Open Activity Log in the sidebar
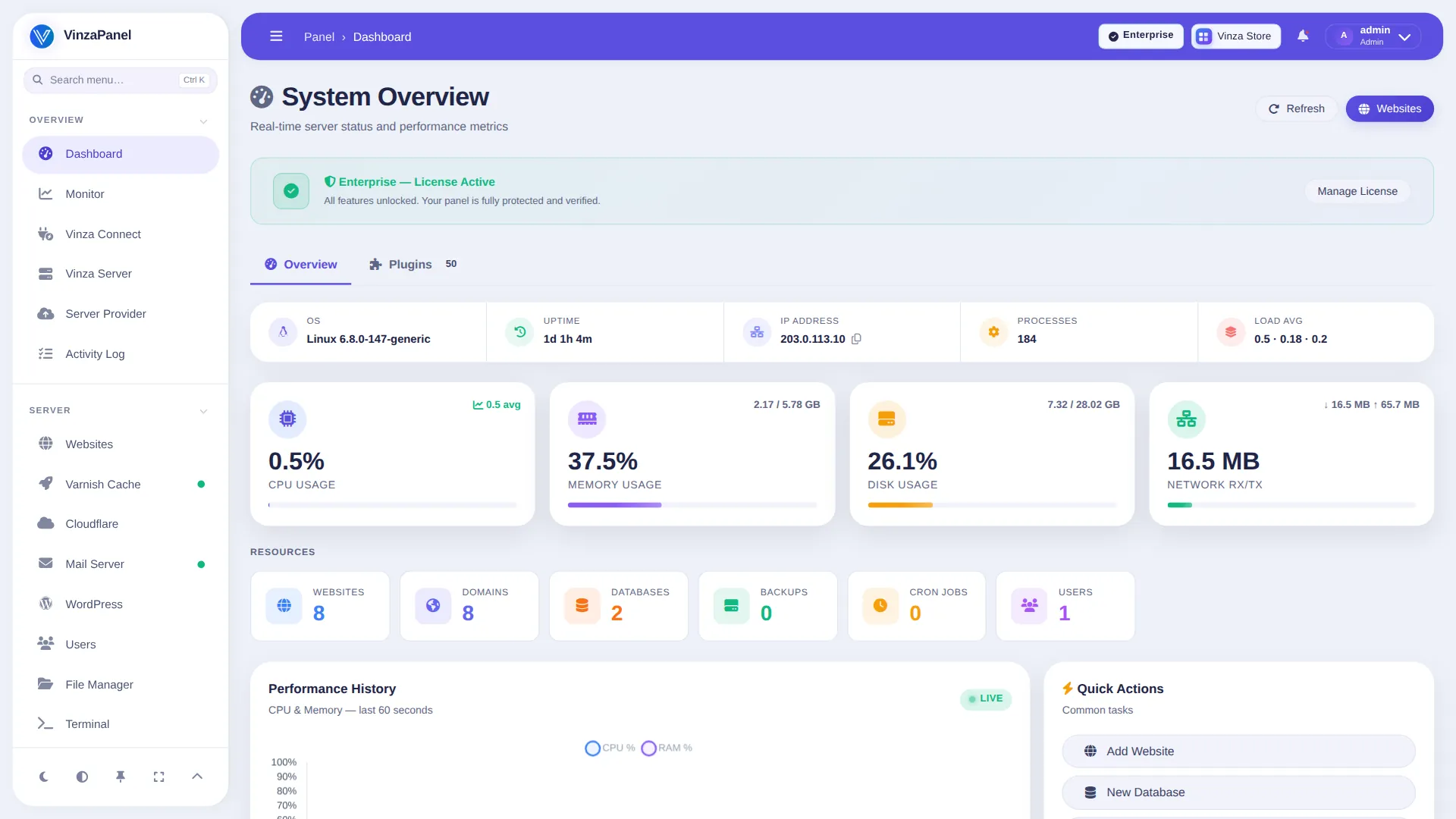Viewport: 1456px width, 819px height. [x=121, y=354]
